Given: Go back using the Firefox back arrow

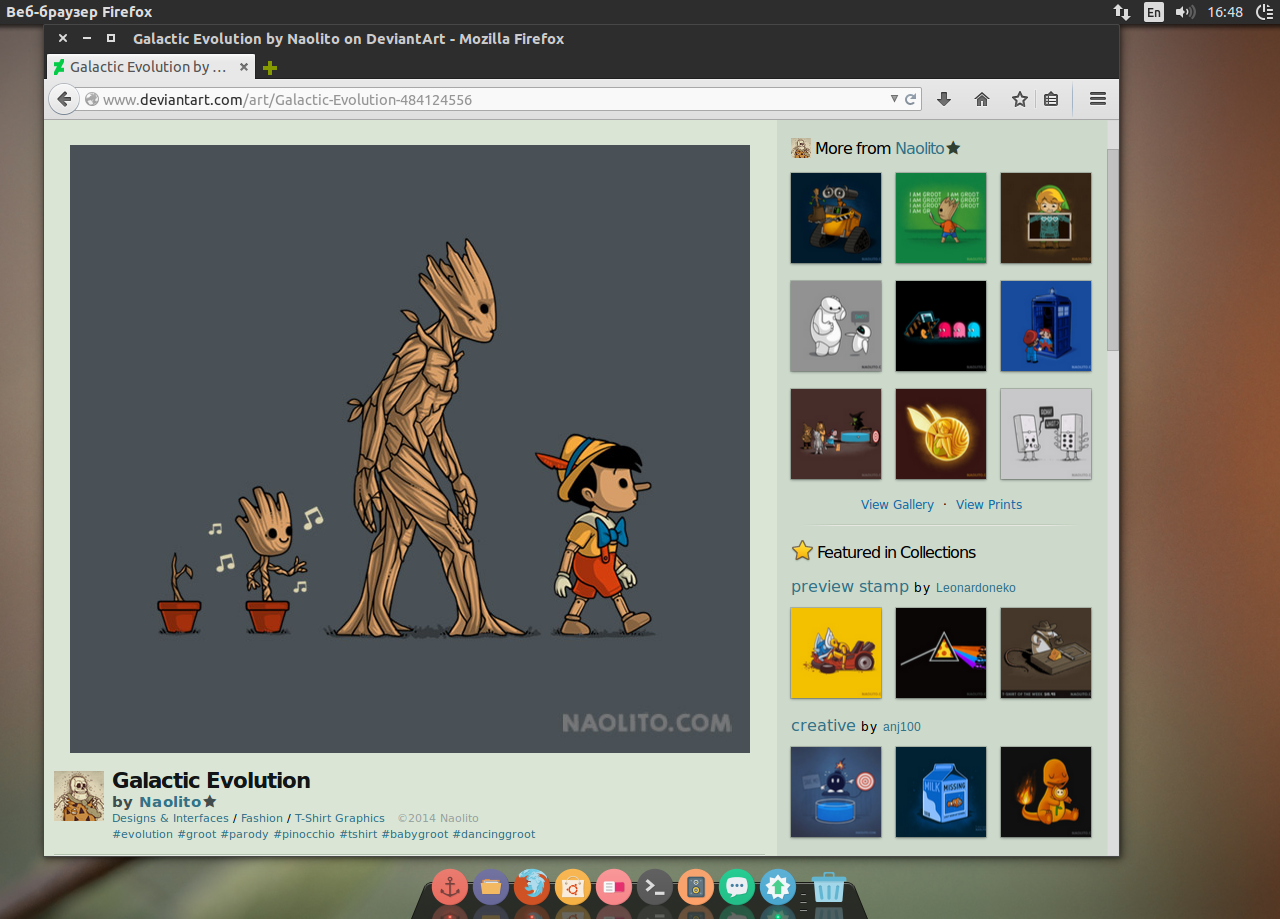Looking at the screenshot, I should coord(64,99).
